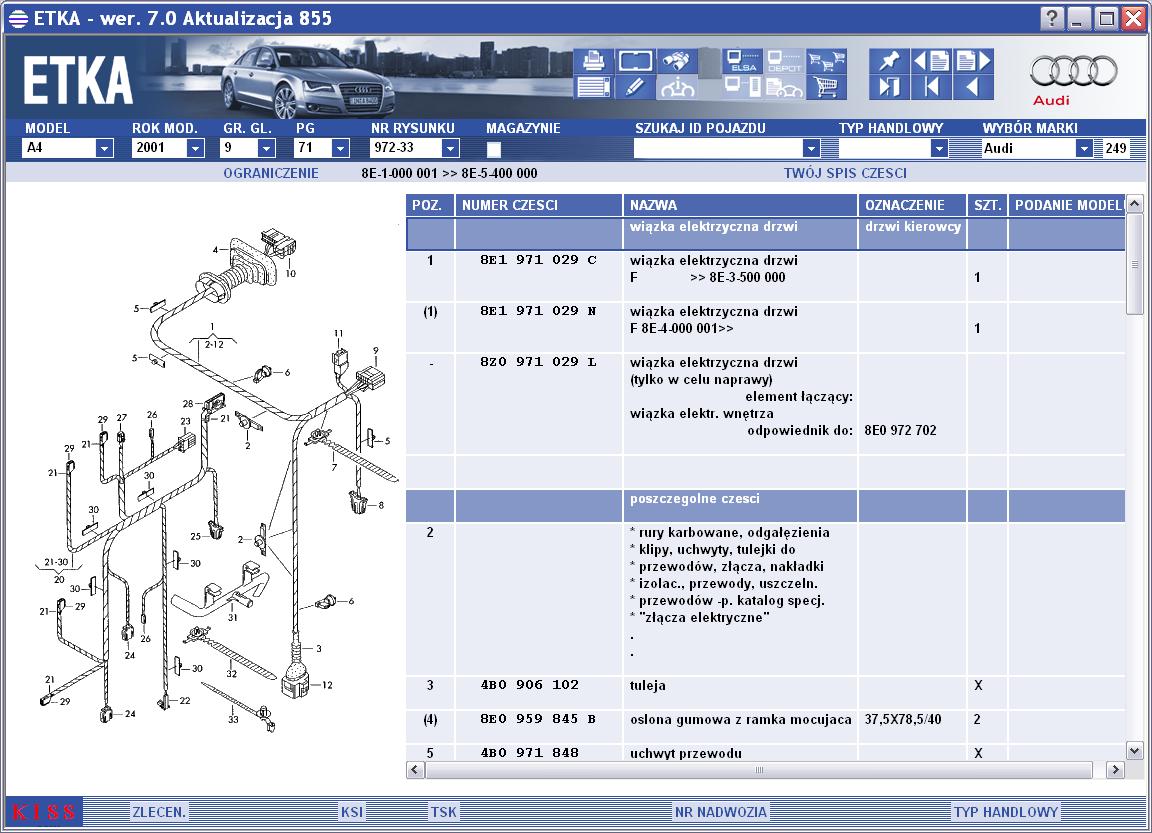Viewport: 1152px width, 833px height.
Task: Click the scroll up arrow of parts list
Action: click(x=1134, y=203)
